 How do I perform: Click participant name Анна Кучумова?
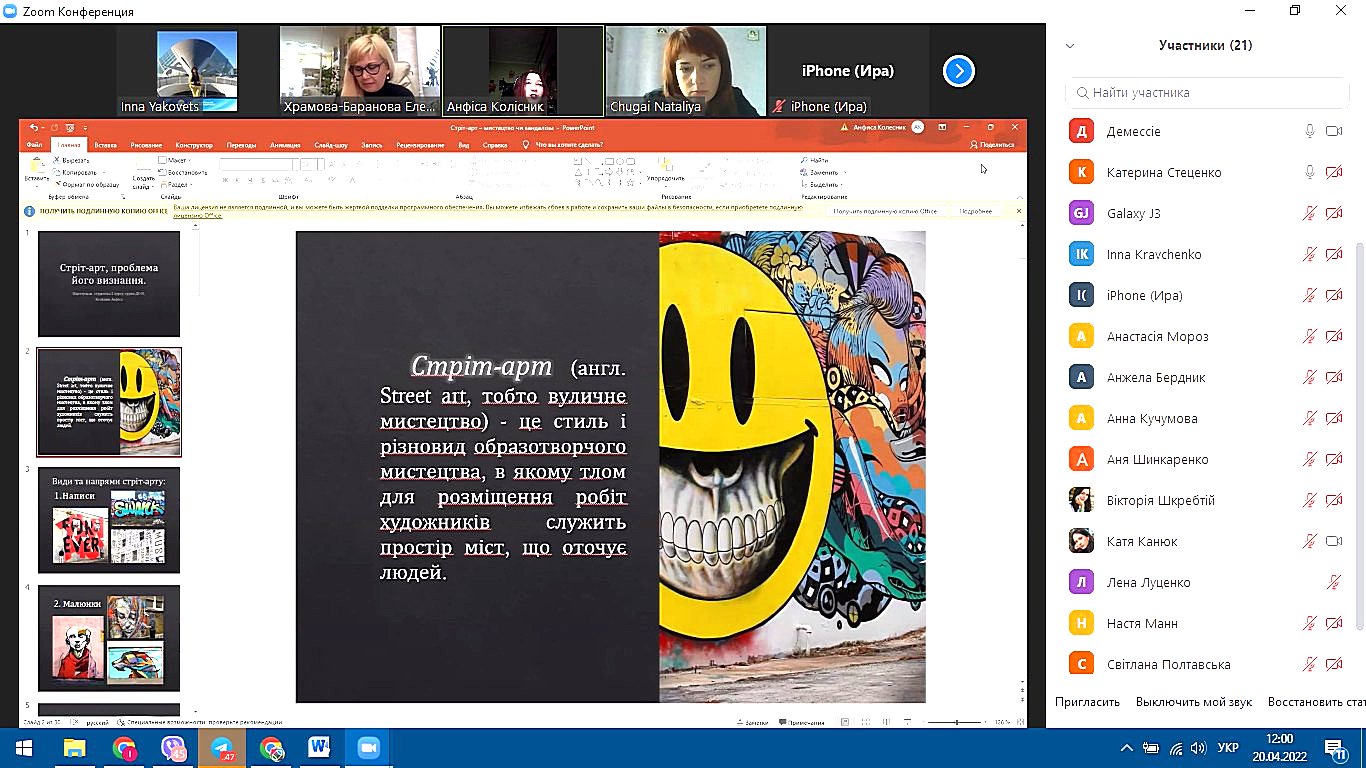pyautogui.click(x=1152, y=418)
